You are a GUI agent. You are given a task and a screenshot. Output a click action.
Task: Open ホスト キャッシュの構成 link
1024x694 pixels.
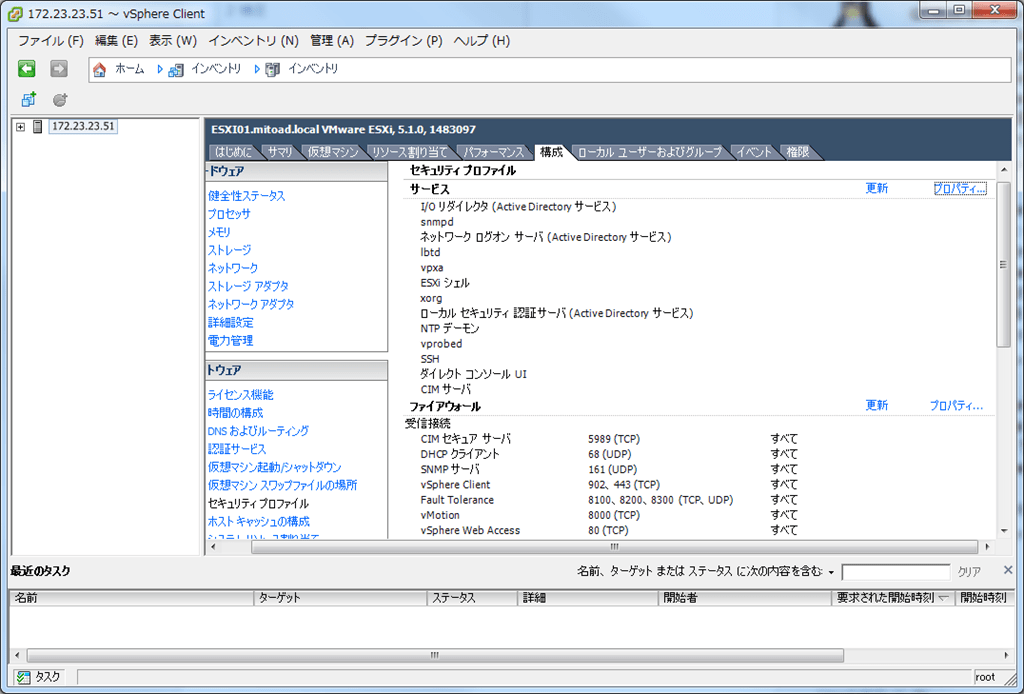tap(259, 522)
